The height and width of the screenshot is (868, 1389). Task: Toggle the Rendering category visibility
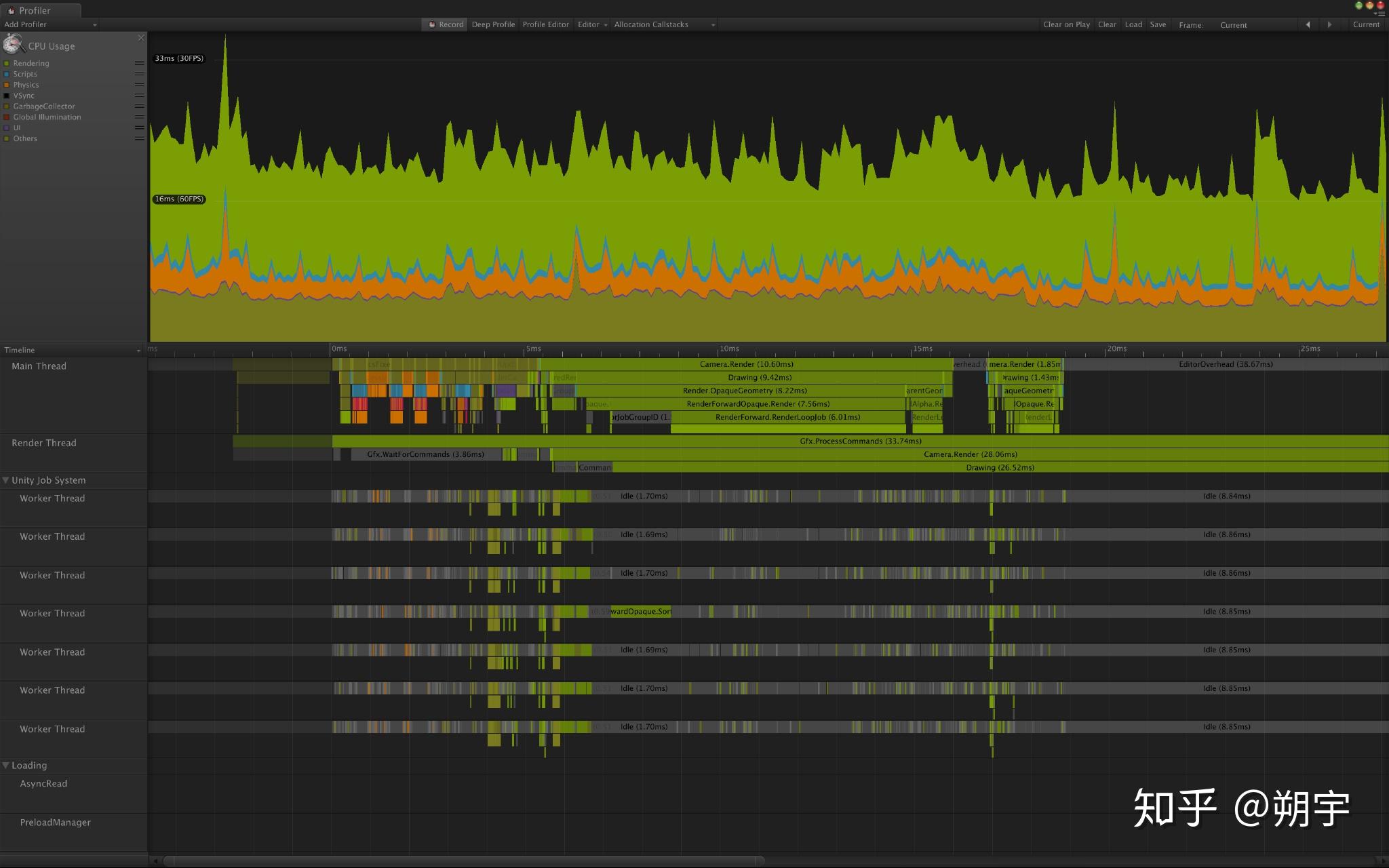coord(7,63)
